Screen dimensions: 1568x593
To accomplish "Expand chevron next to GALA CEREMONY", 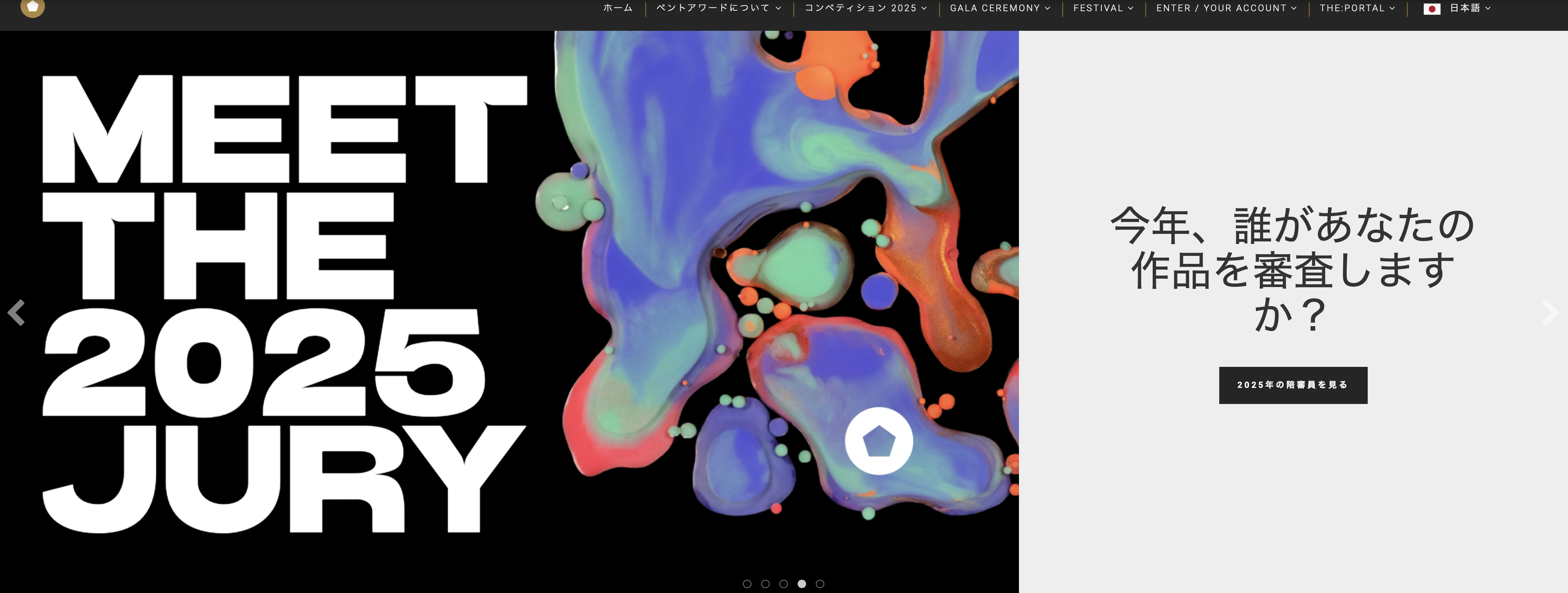I will pyautogui.click(x=1048, y=8).
